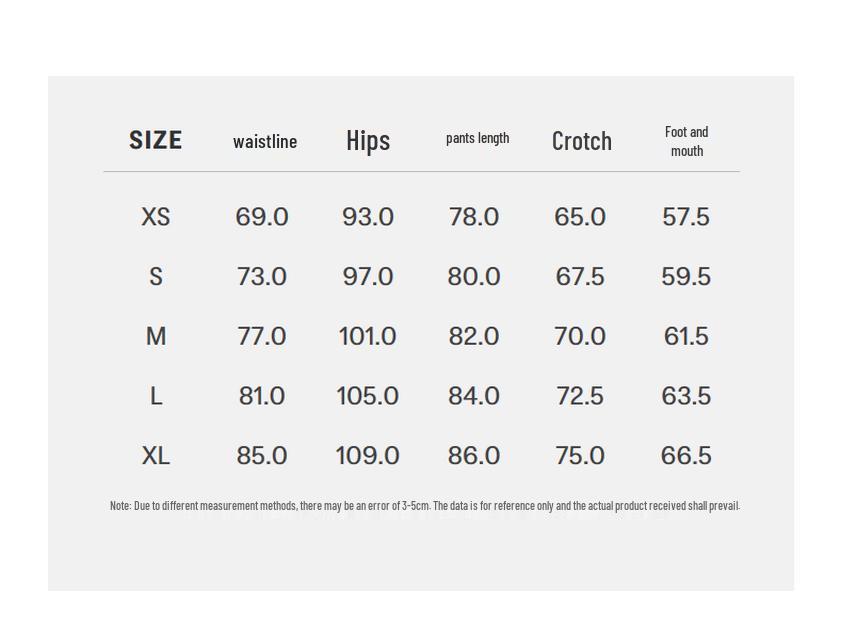Viewport: 842px width, 632px height.
Task: Select the M size row label
Action: pos(156,336)
